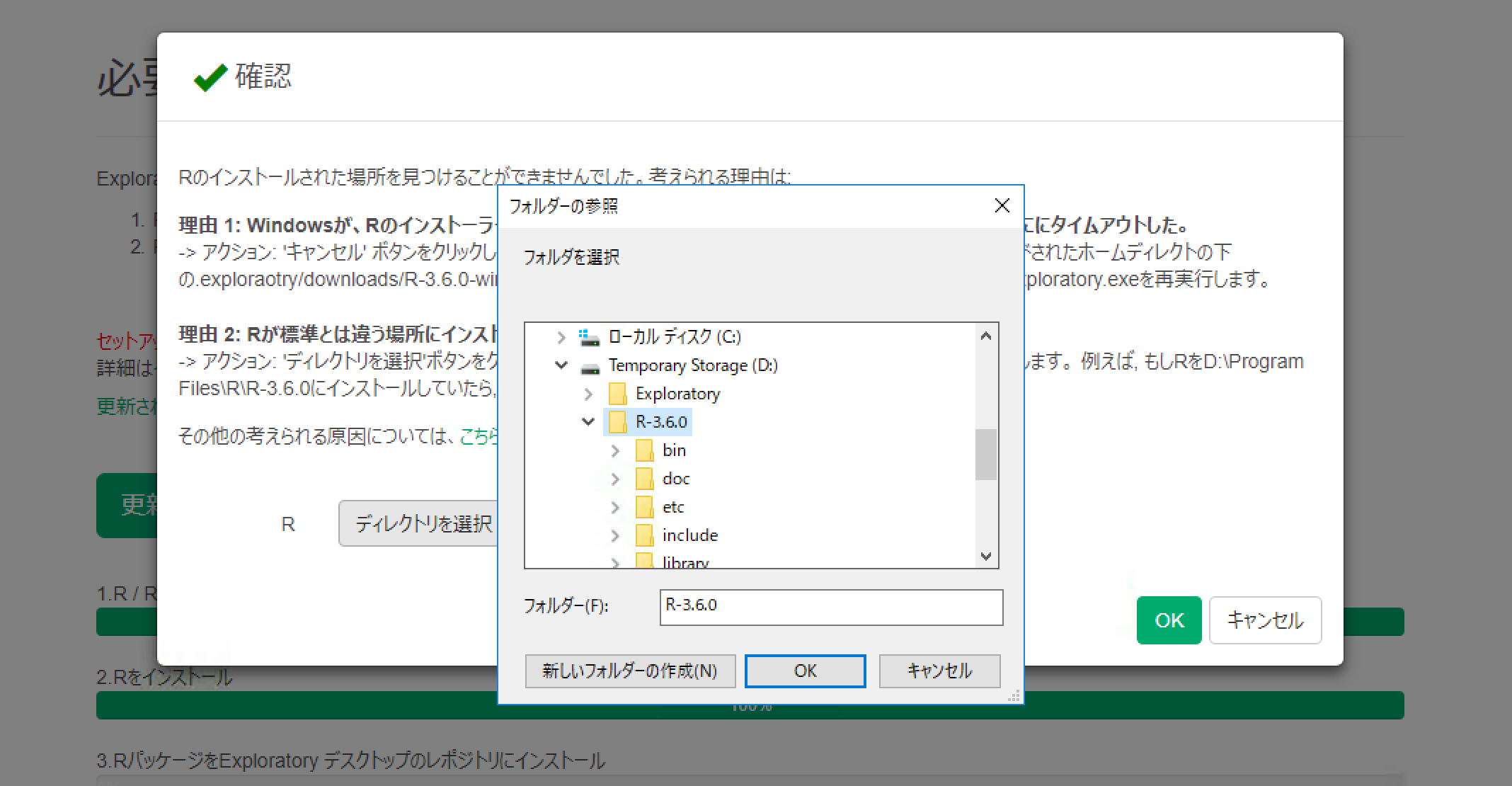Select the Exploratory folder label

(677, 394)
